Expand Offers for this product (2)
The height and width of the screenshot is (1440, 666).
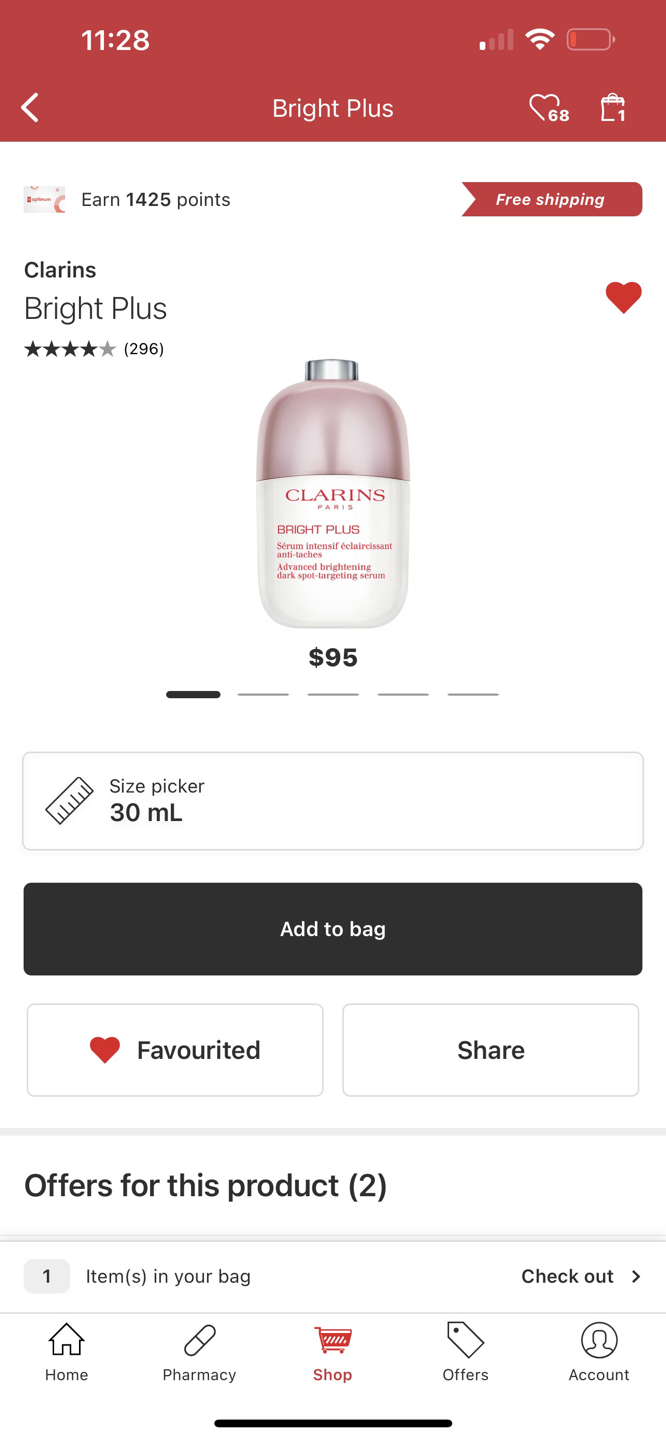tap(205, 1185)
